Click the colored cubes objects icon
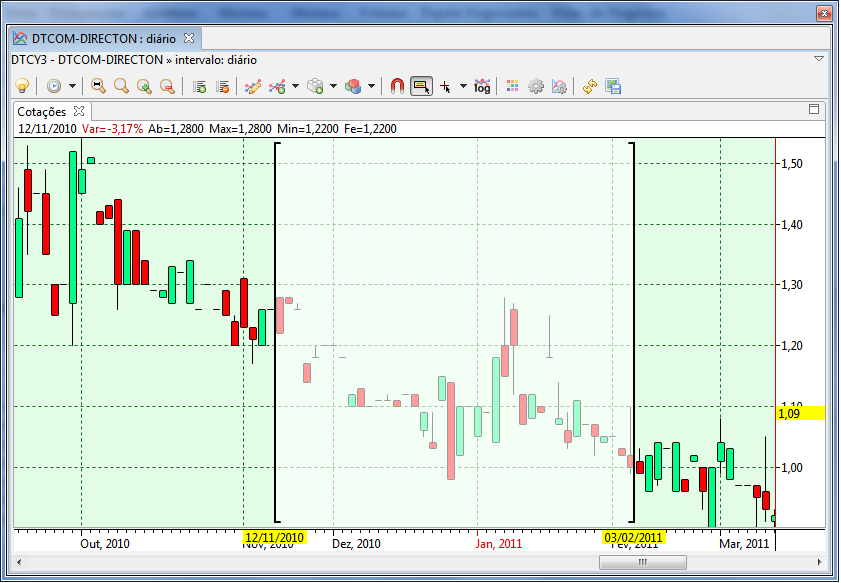Screen dimensions: 841x583 (x=353, y=86)
